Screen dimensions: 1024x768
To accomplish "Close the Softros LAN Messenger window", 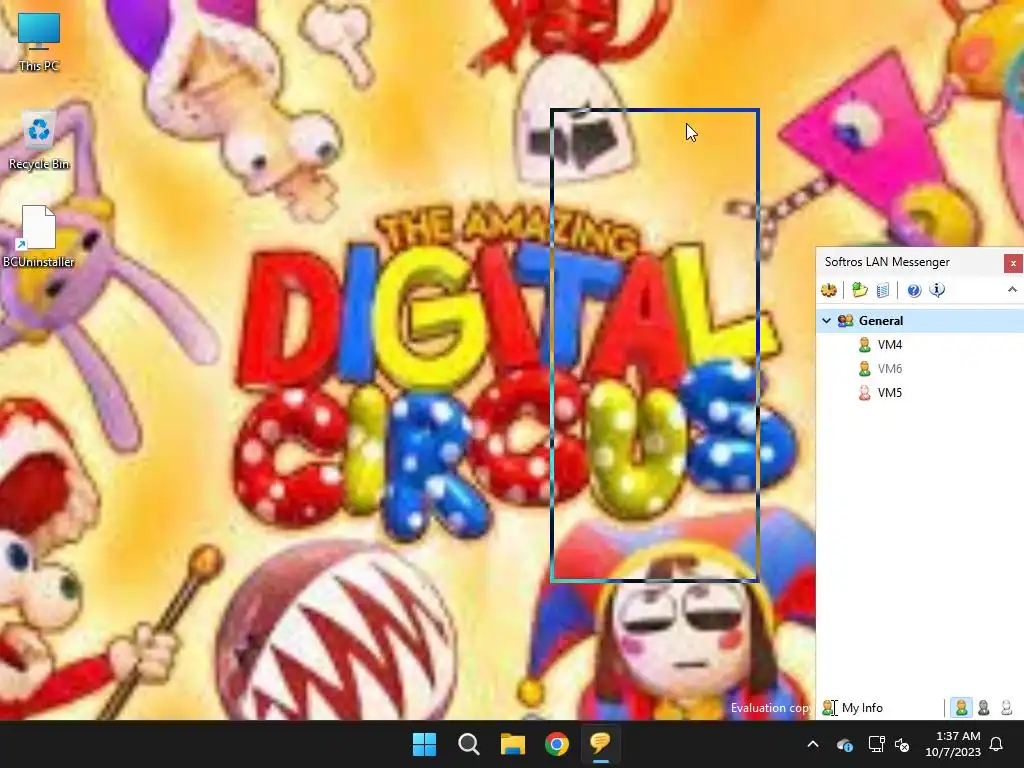I will (1013, 263).
